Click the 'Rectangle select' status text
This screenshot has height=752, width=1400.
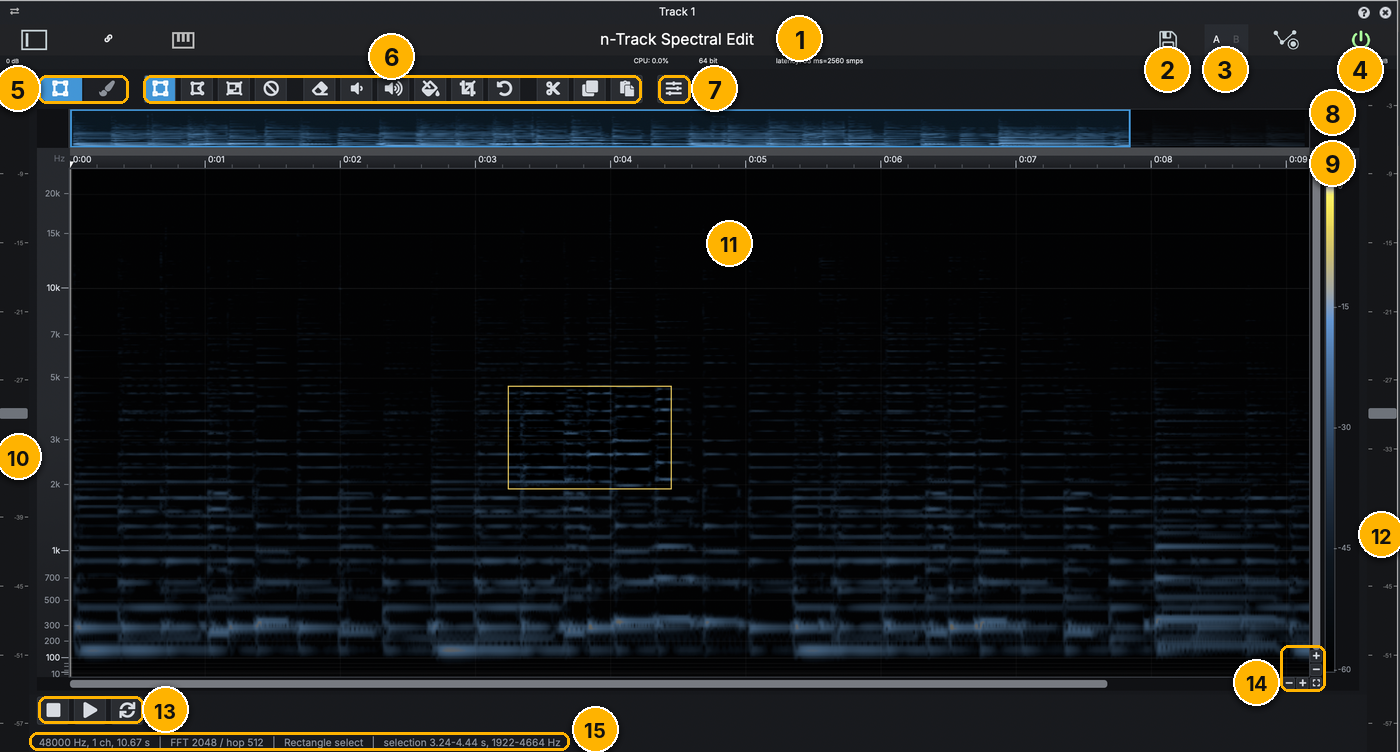click(x=323, y=743)
